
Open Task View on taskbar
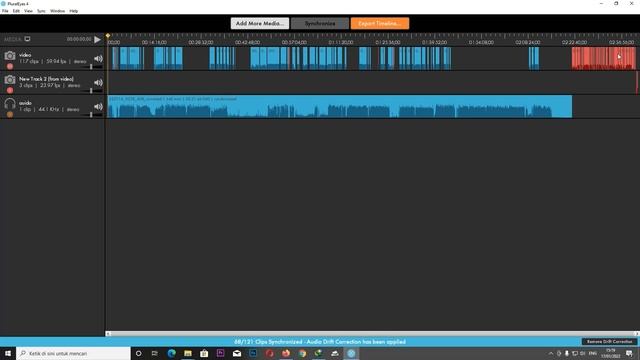[155, 353]
